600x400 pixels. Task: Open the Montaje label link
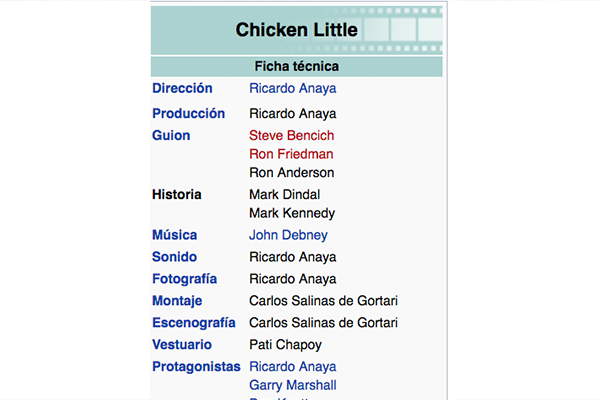pos(177,301)
